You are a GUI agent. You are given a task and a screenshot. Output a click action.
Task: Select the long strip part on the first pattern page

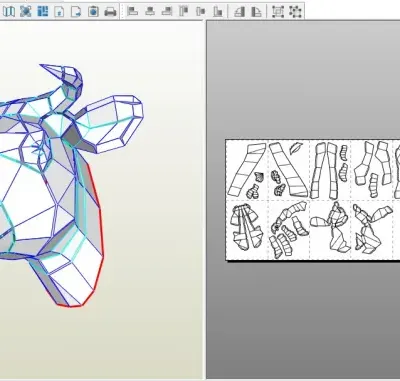[246, 170]
